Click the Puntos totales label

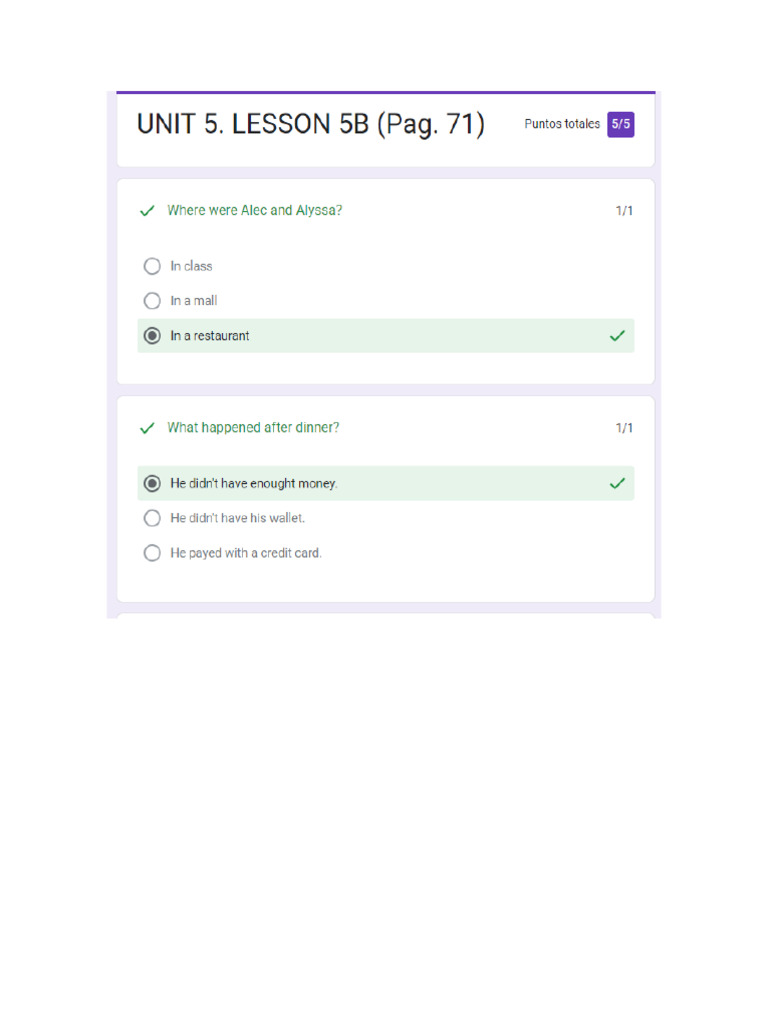(562, 124)
